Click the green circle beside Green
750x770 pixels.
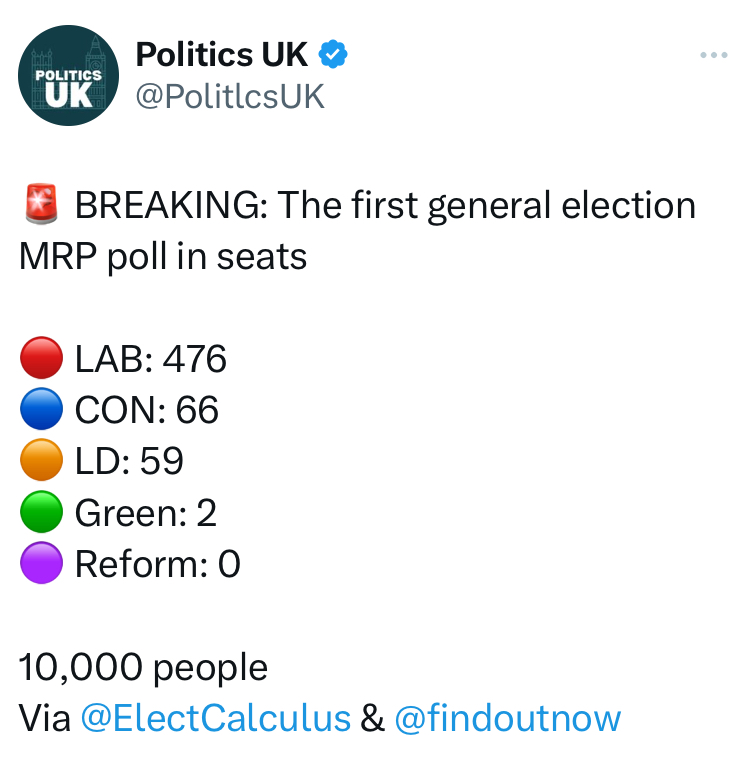(41, 511)
